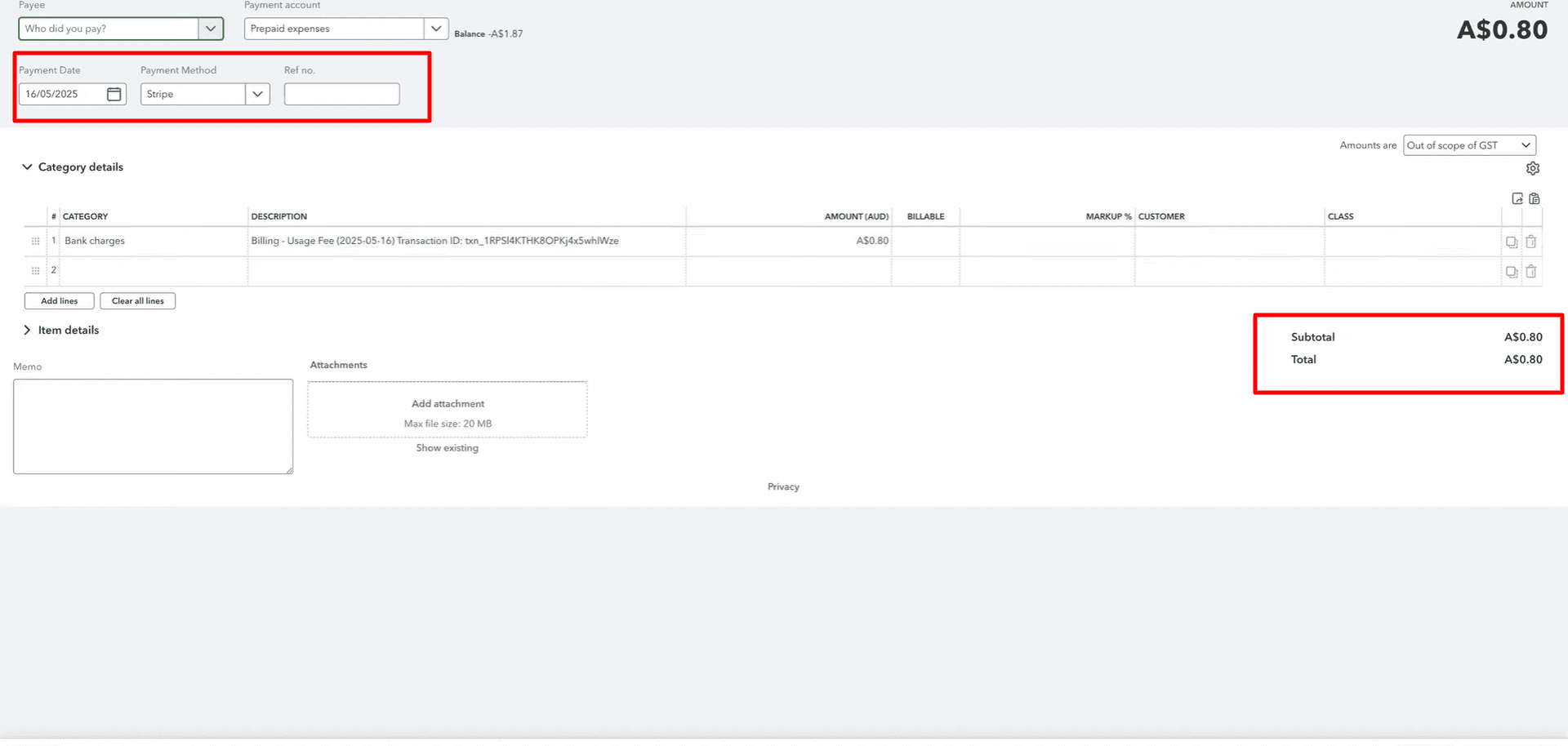Grab the drag handle for line 1

[35, 242]
